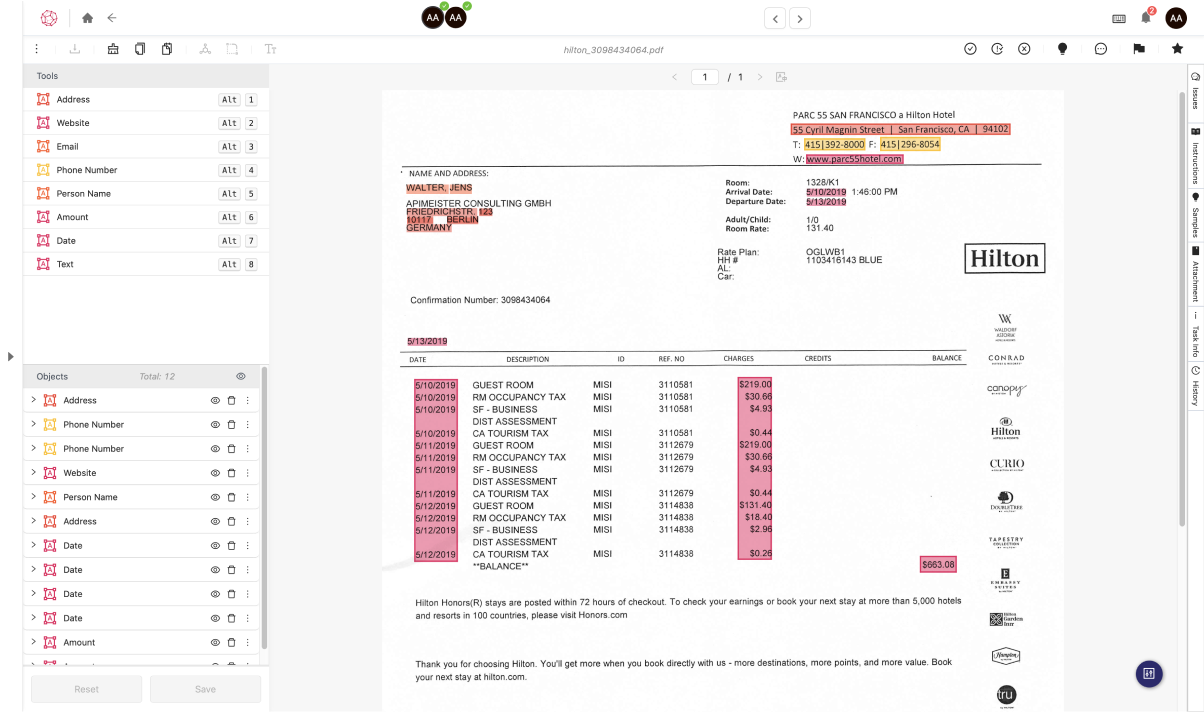The width and height of the screenshot is (1204, 712).
Task: Open more options for Person Name object
Action: (247, 497)
